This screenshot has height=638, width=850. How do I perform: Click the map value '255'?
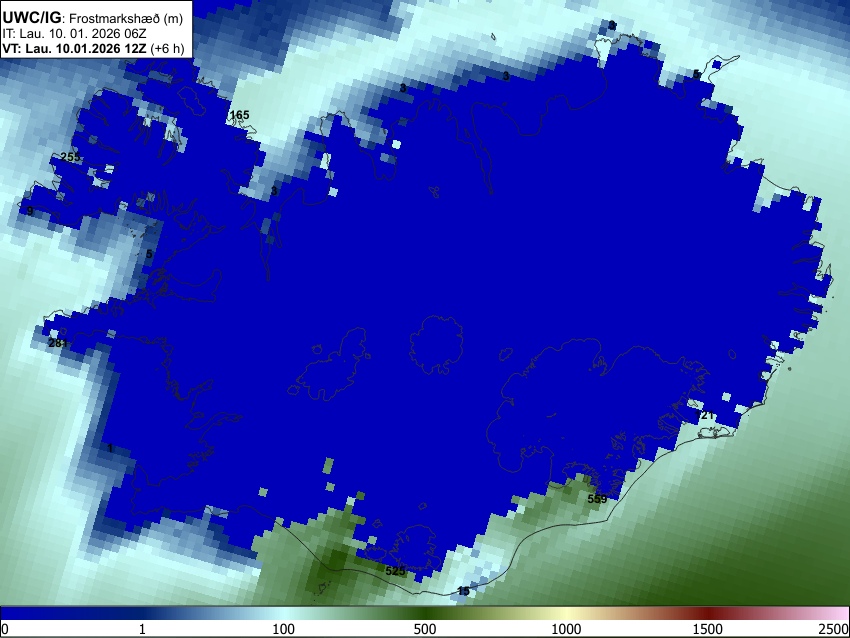[70, 157]
